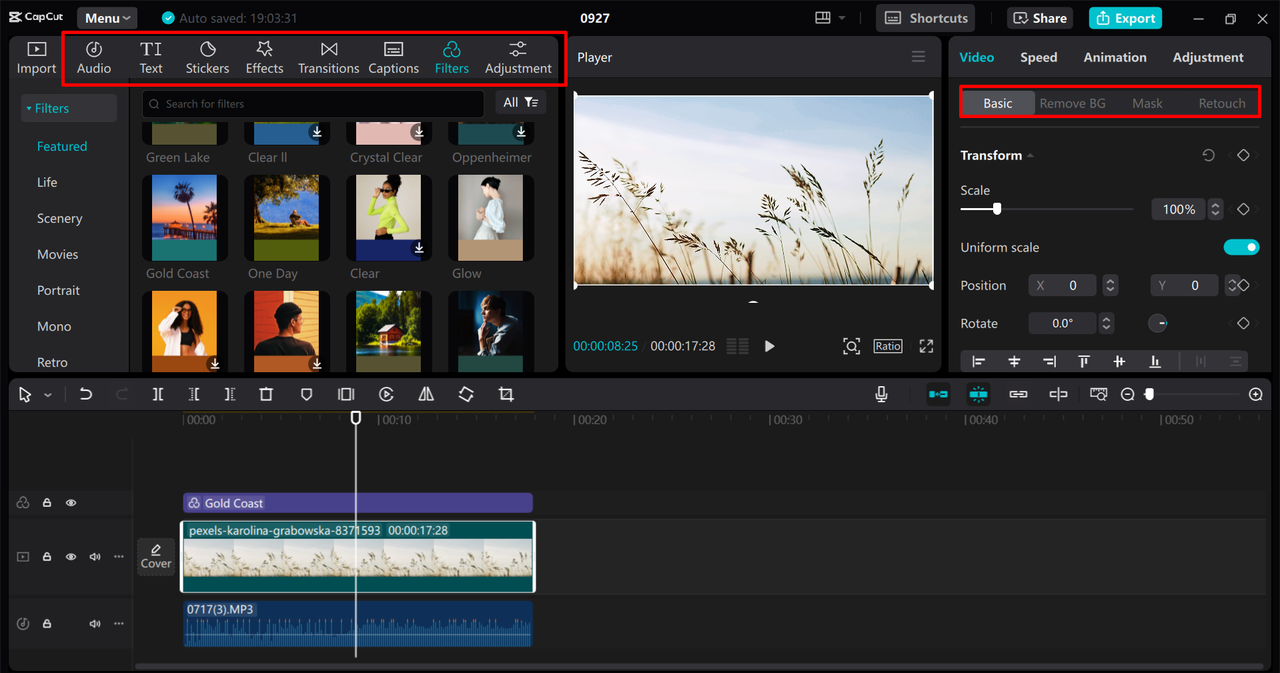Add a keyframe for Scale
Screen dimensions: 1280x673
click(x=1243, y=209)
